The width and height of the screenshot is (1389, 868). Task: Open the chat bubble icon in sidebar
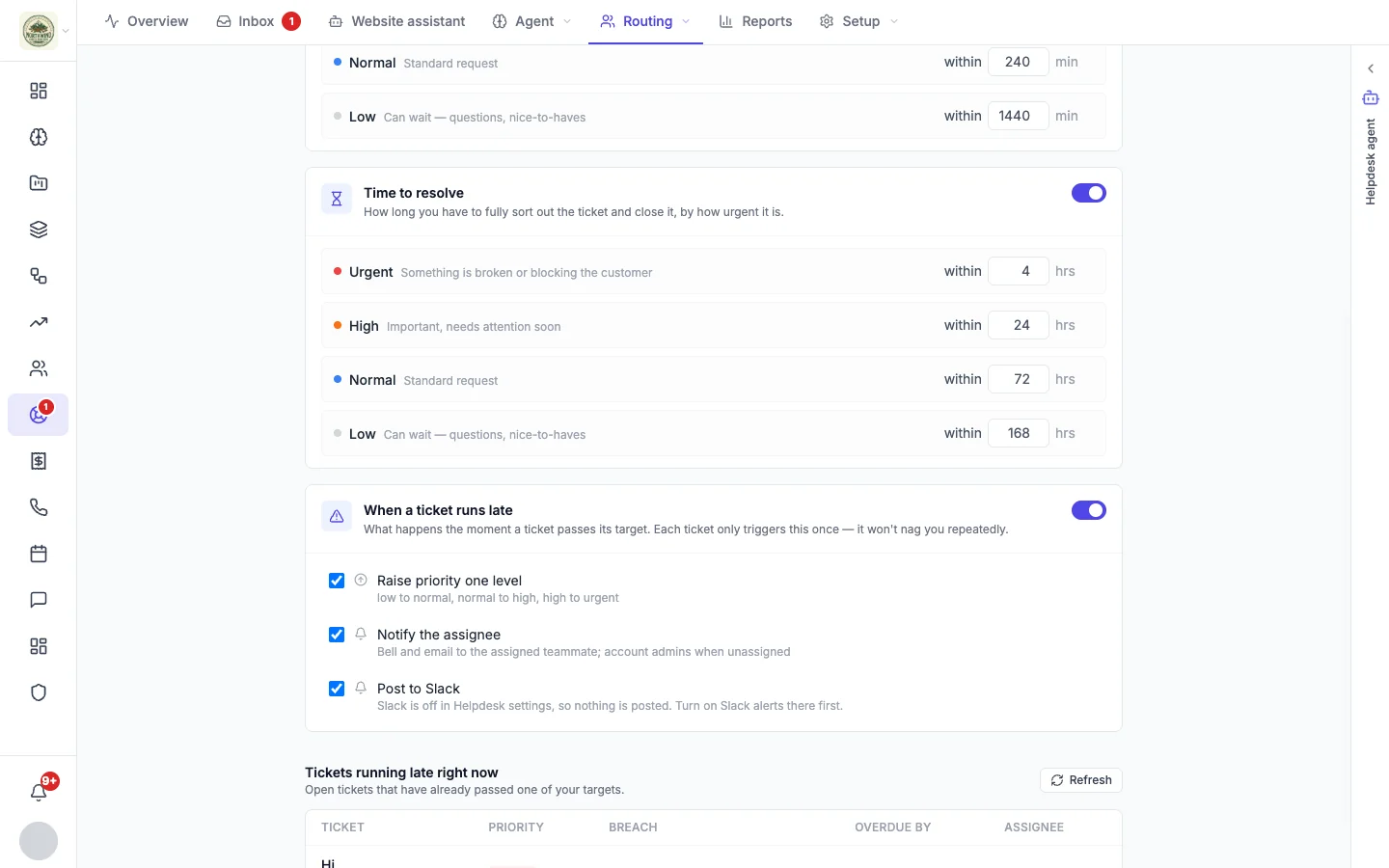39,600
